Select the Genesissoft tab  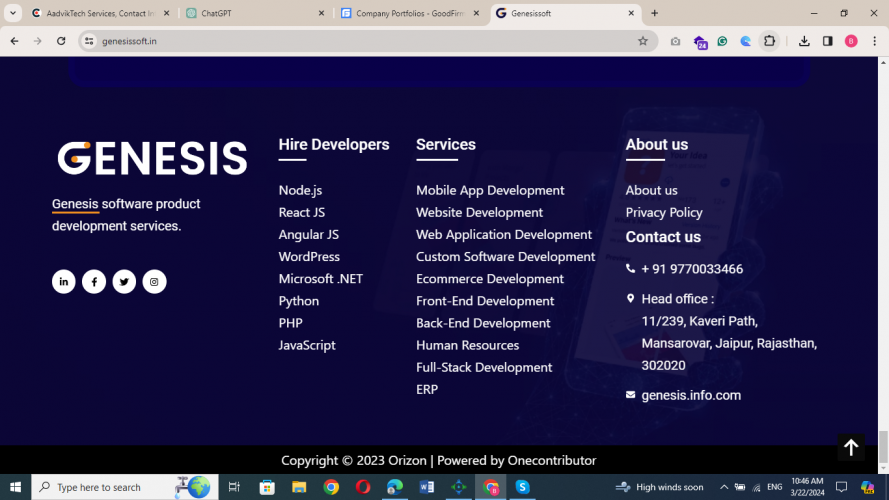565,13
